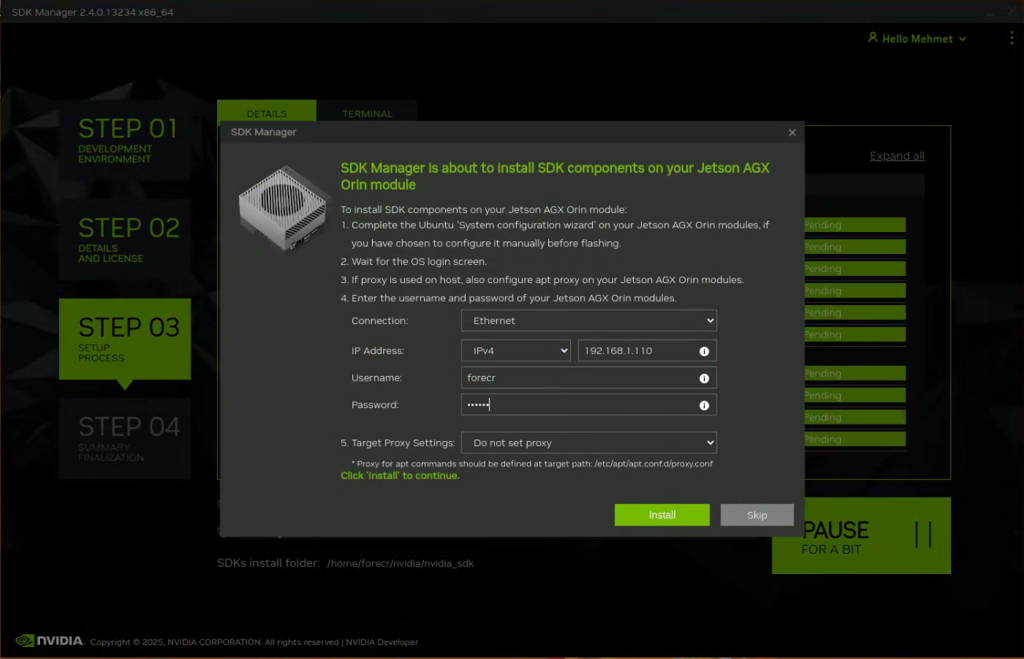This screenshot has width=1024, height=659.
Task: Click the Skip button
Action: pos(757,514)
